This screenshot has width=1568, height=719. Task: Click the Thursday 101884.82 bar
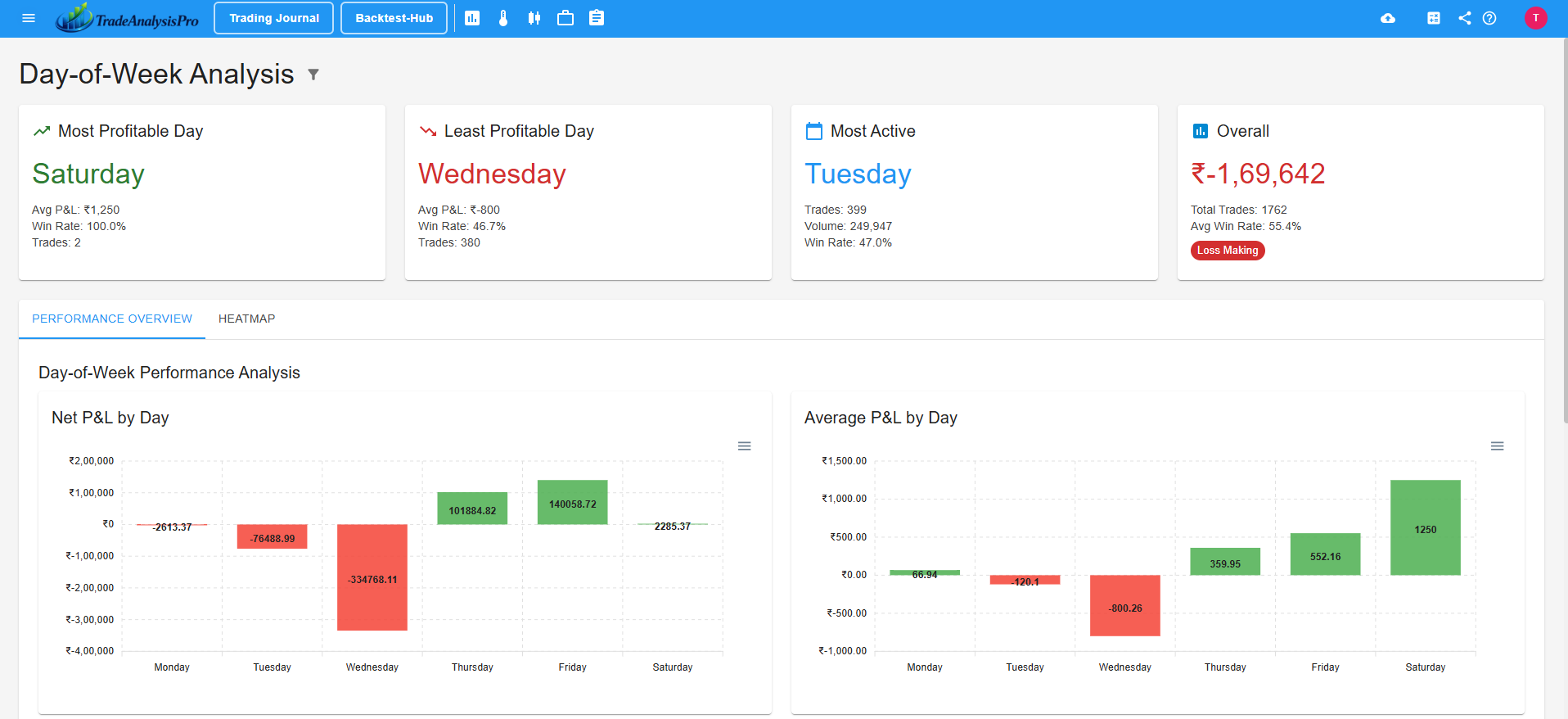pos(472,508)
